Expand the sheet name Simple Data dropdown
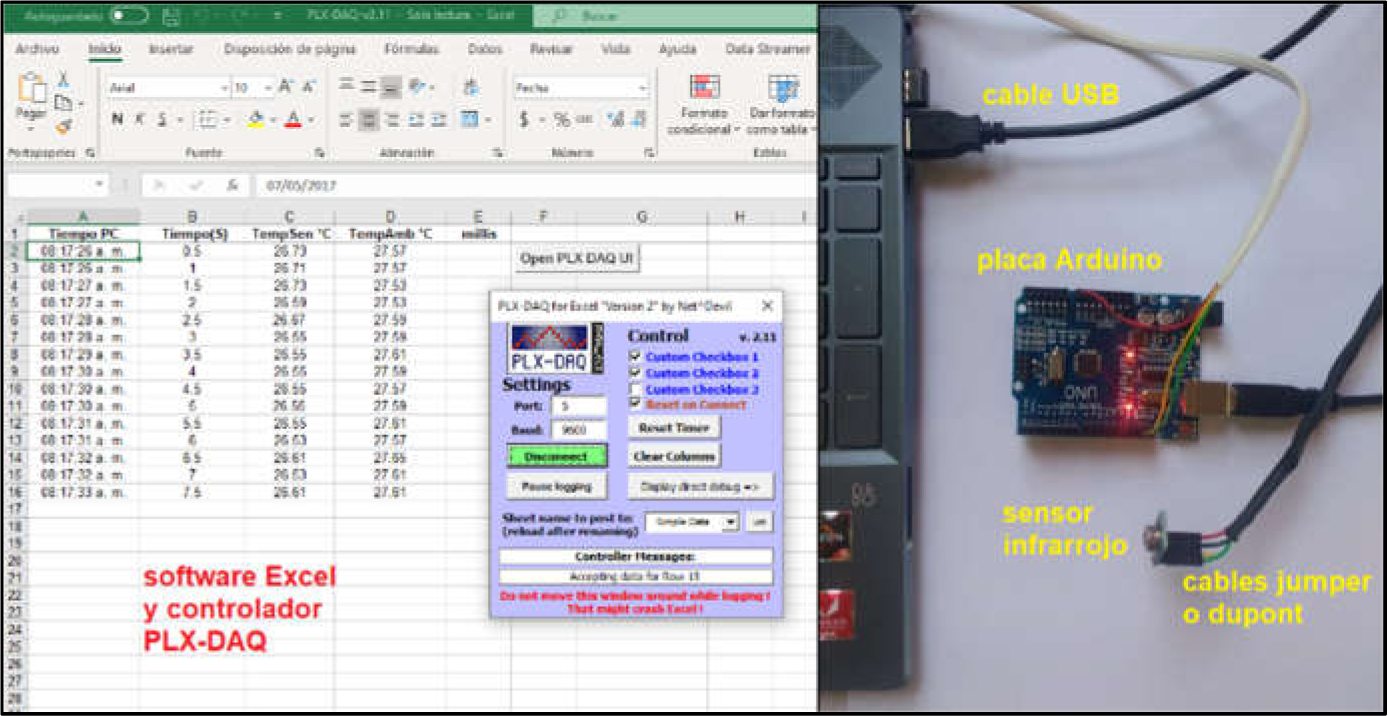 [x=731, y=522]
